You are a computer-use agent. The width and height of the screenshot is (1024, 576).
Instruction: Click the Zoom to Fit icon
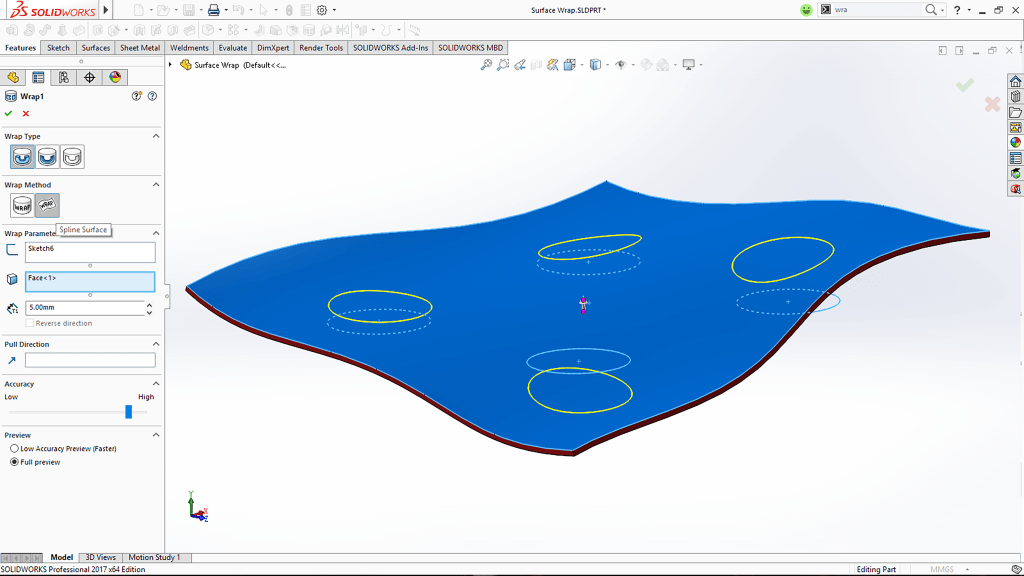point(486,64)
